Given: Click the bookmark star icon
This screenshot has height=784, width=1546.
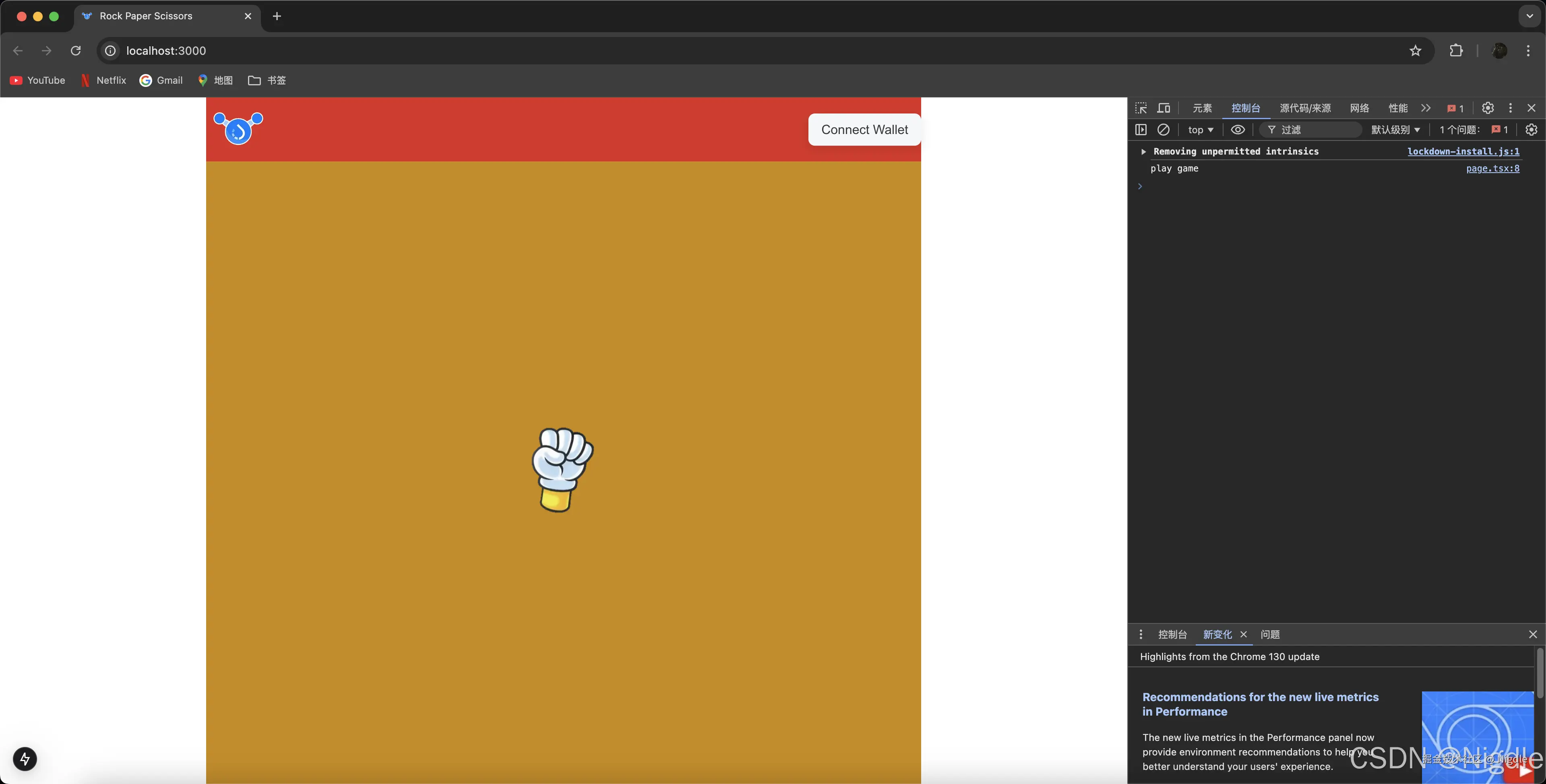Looking at the screenshot, I should point(1415,51).
